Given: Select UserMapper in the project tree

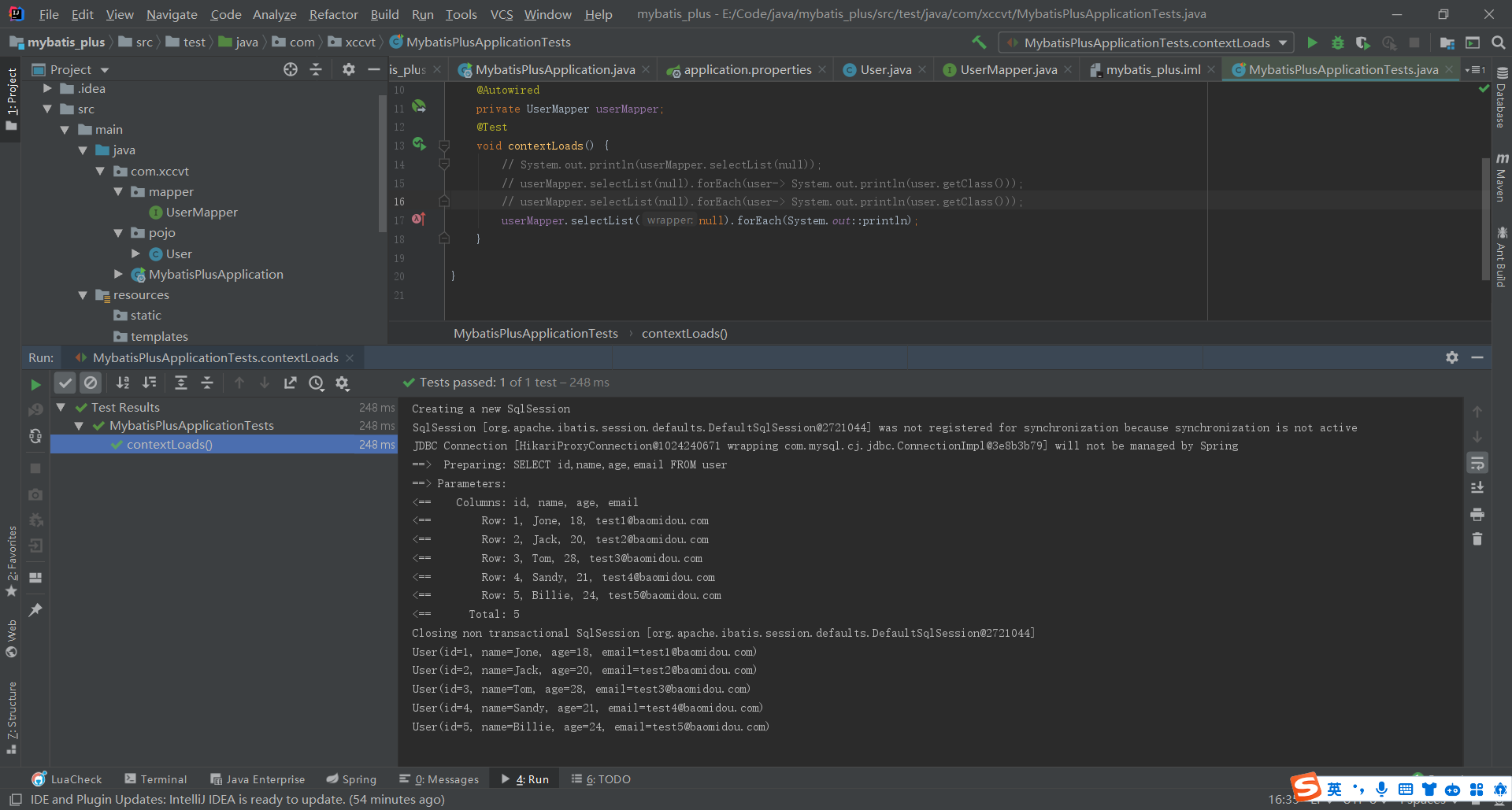Looking at the screenshot, I should tap(202, 212).
